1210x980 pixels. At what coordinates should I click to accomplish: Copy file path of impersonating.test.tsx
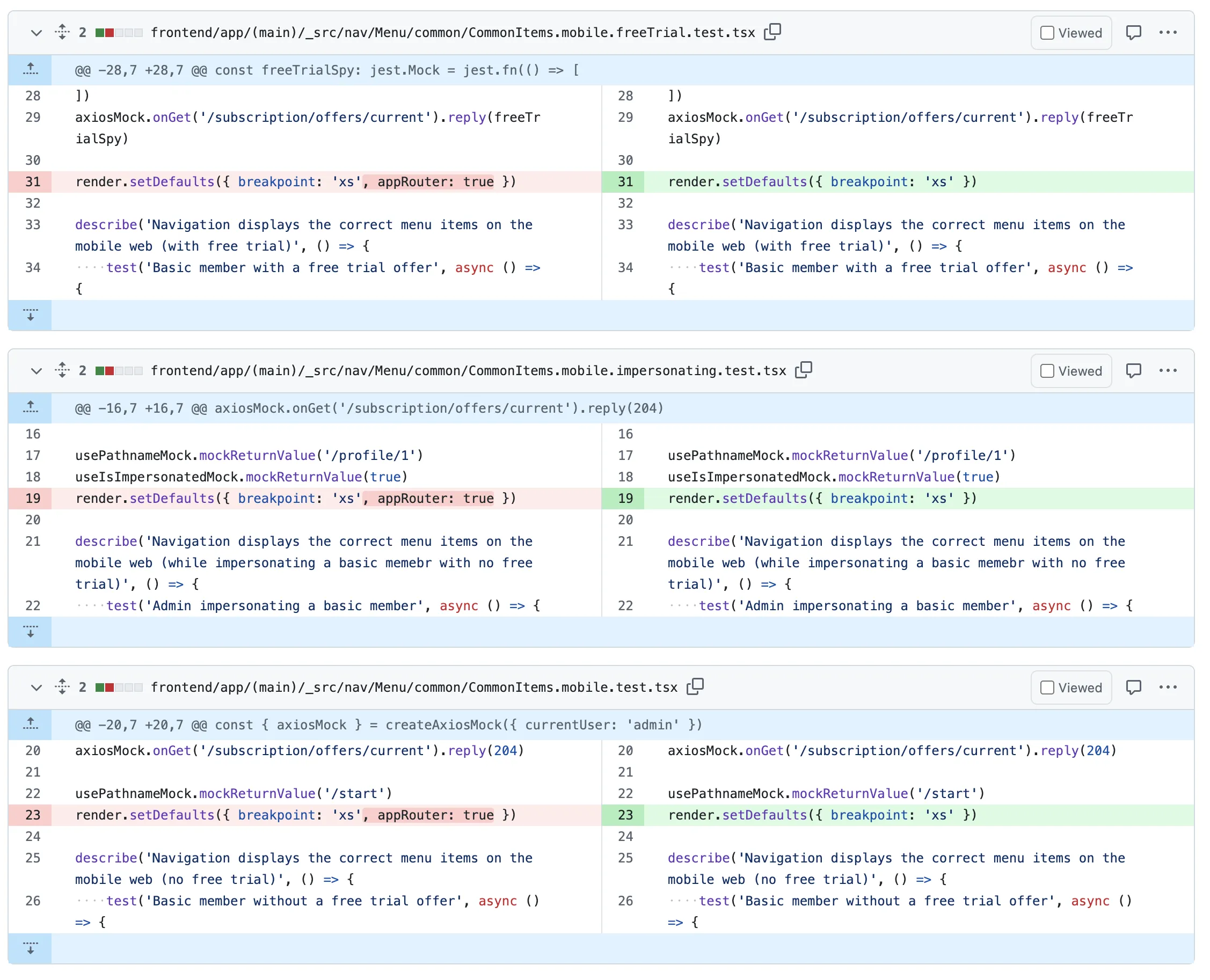(x=805, y=371)
